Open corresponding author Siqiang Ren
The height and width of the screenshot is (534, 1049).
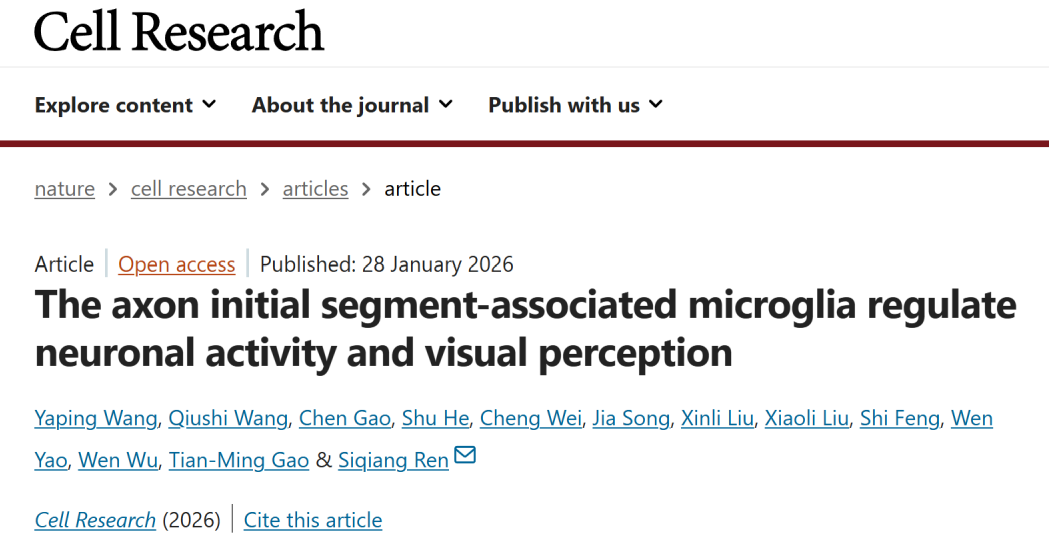(393, 460)
